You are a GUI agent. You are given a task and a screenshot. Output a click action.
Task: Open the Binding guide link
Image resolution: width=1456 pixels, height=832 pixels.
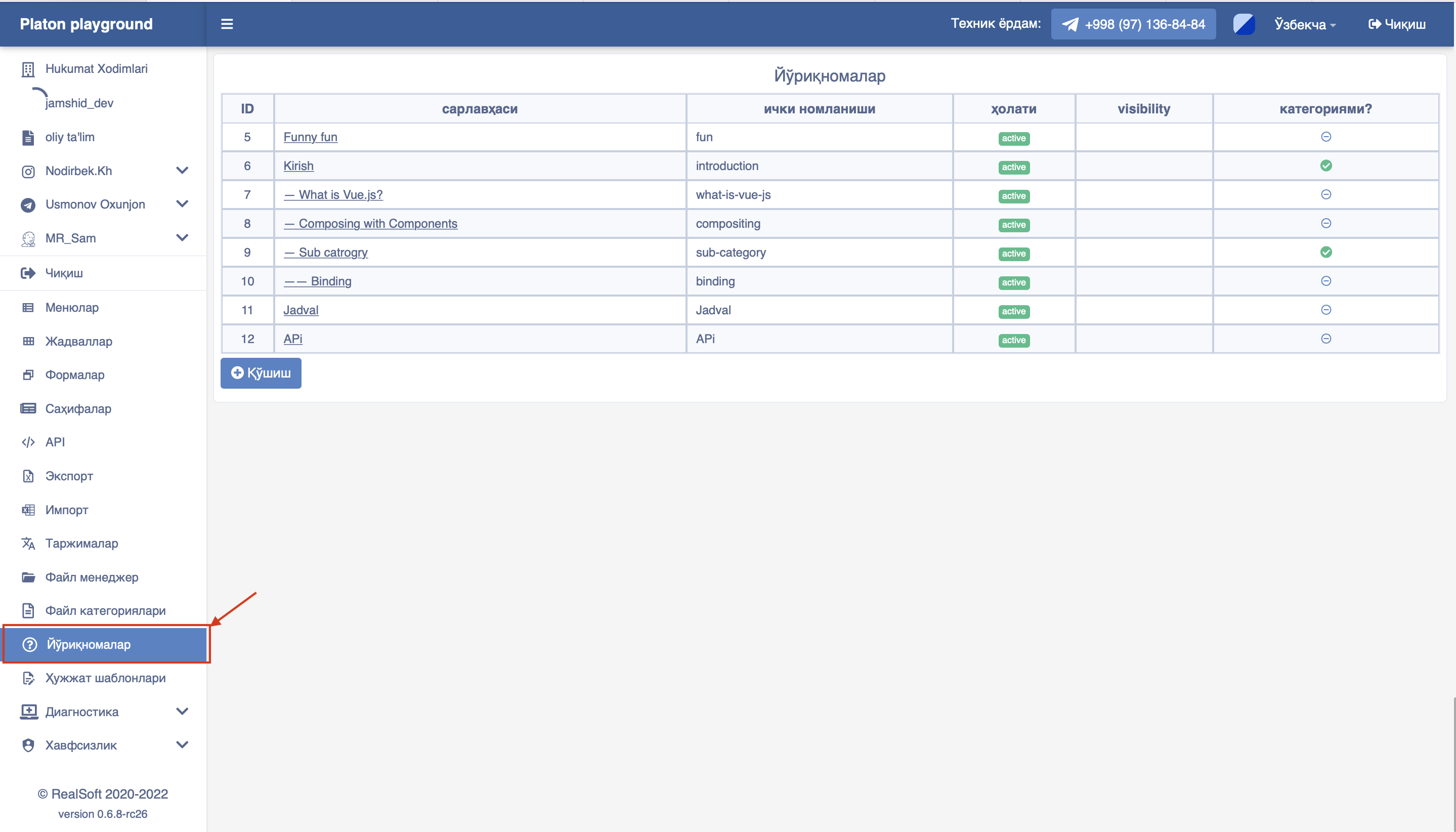(x=318, y=281)
